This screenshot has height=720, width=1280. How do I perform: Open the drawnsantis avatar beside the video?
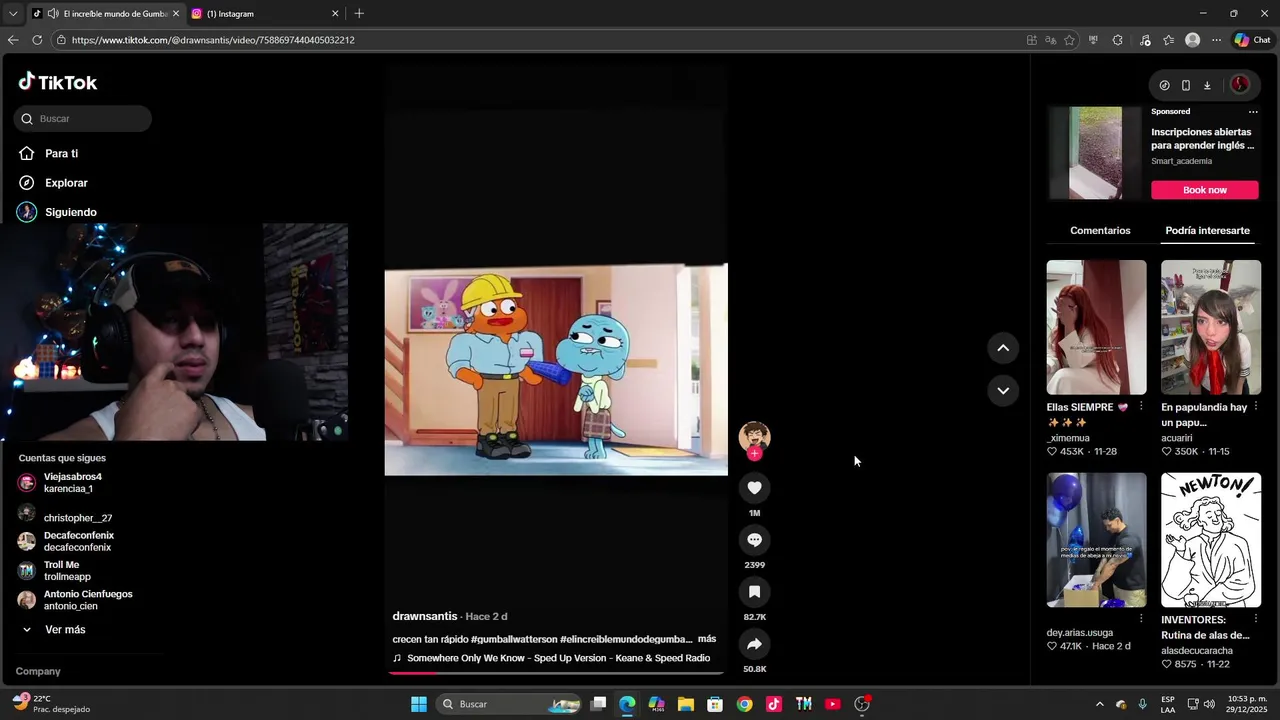coord(754,436)
